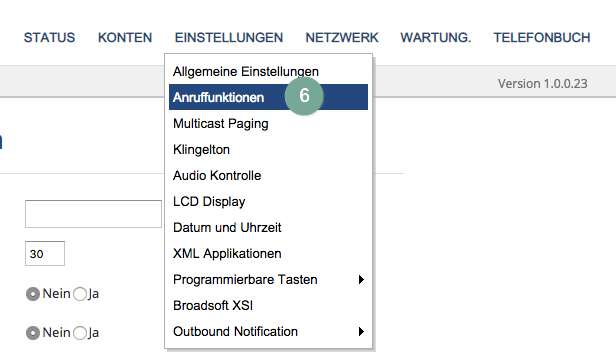Open the KONTEN menu
This screenshot has height=364, width=616.
click(125, 38)
